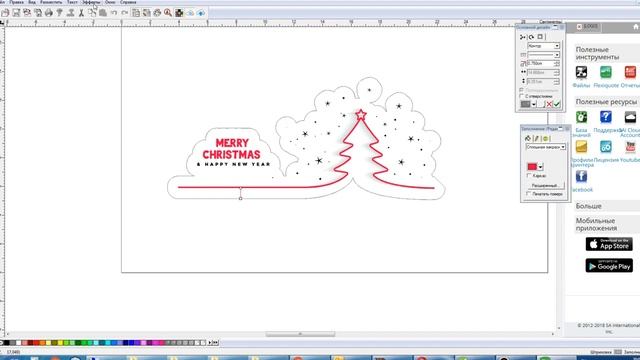Click the square shape icon in the design panel
This screenshot has width=640, height=360.
pyautogui.click(x=540, y=37)
